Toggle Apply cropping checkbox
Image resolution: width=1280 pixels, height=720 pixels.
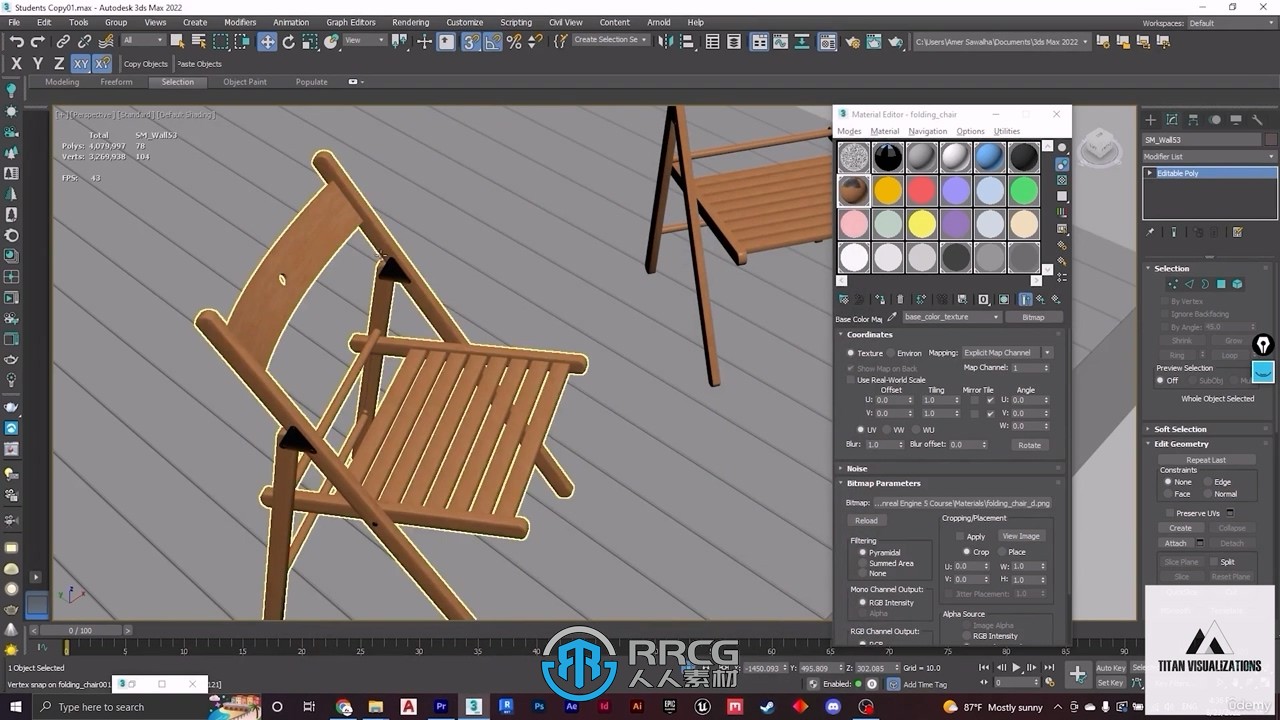(960, 537)
